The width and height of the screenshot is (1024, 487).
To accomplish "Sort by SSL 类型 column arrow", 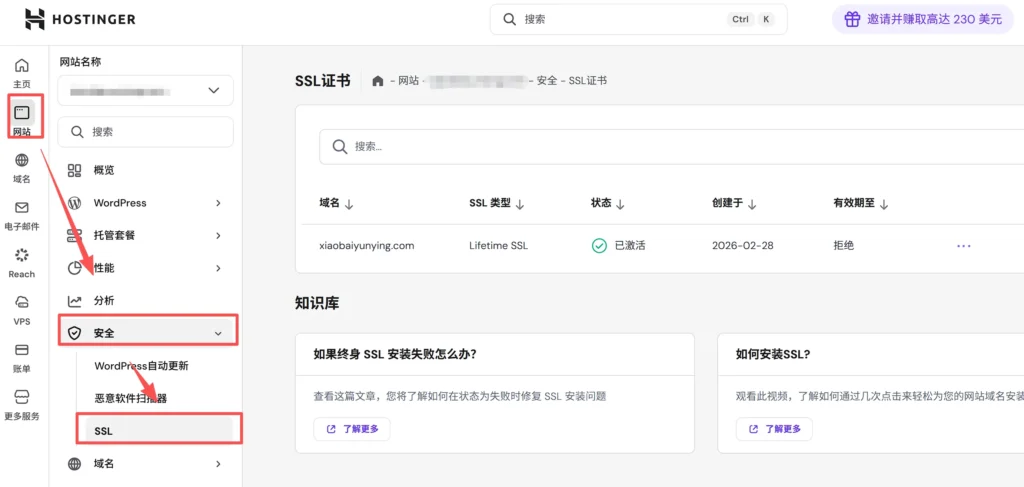I will click(x=520, y=204).
